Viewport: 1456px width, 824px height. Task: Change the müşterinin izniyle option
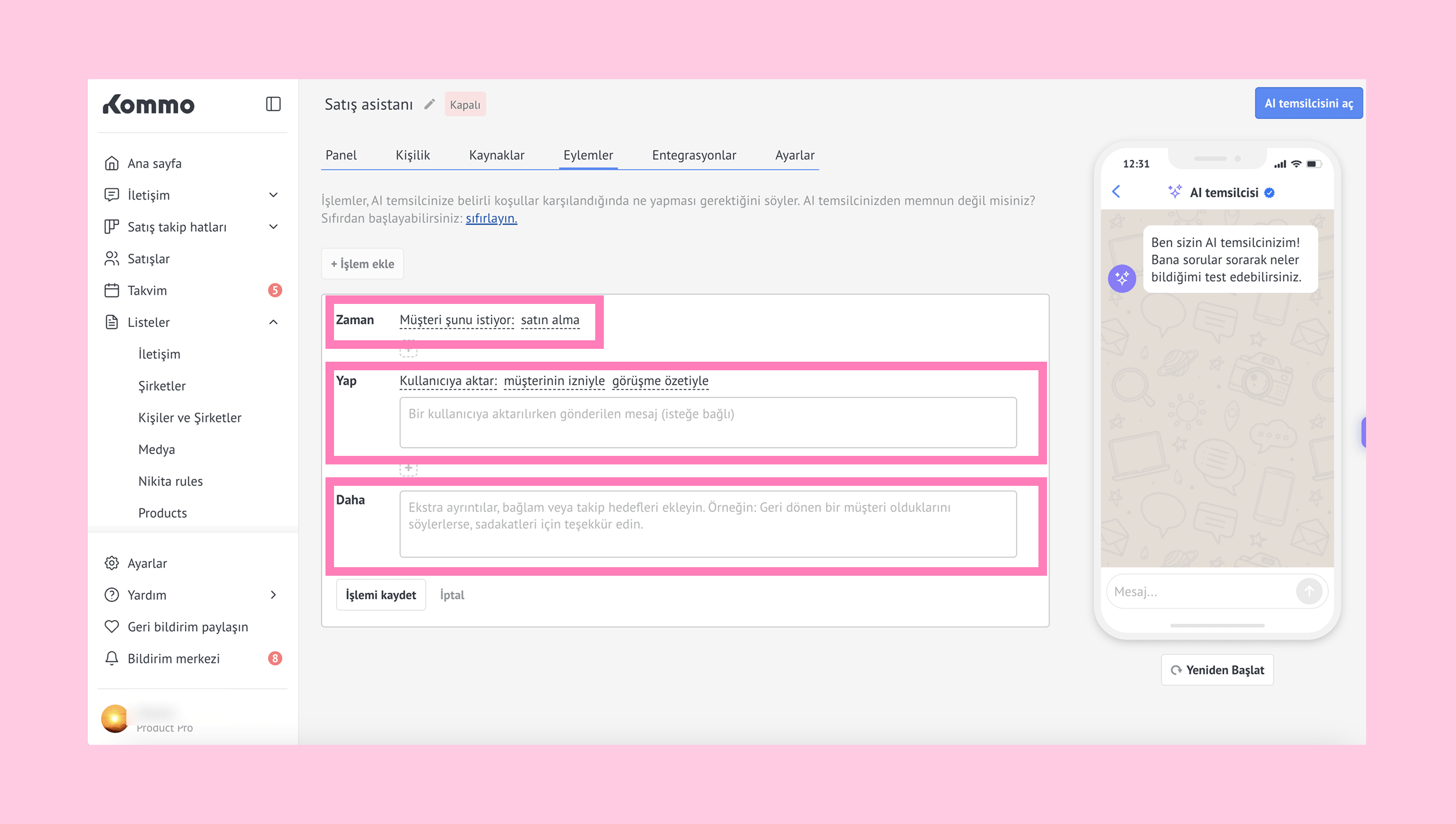click(553, 381)
